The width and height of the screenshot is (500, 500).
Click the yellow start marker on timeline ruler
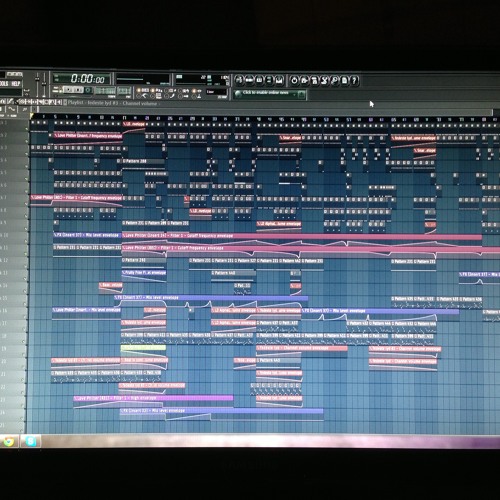[32, 116]
